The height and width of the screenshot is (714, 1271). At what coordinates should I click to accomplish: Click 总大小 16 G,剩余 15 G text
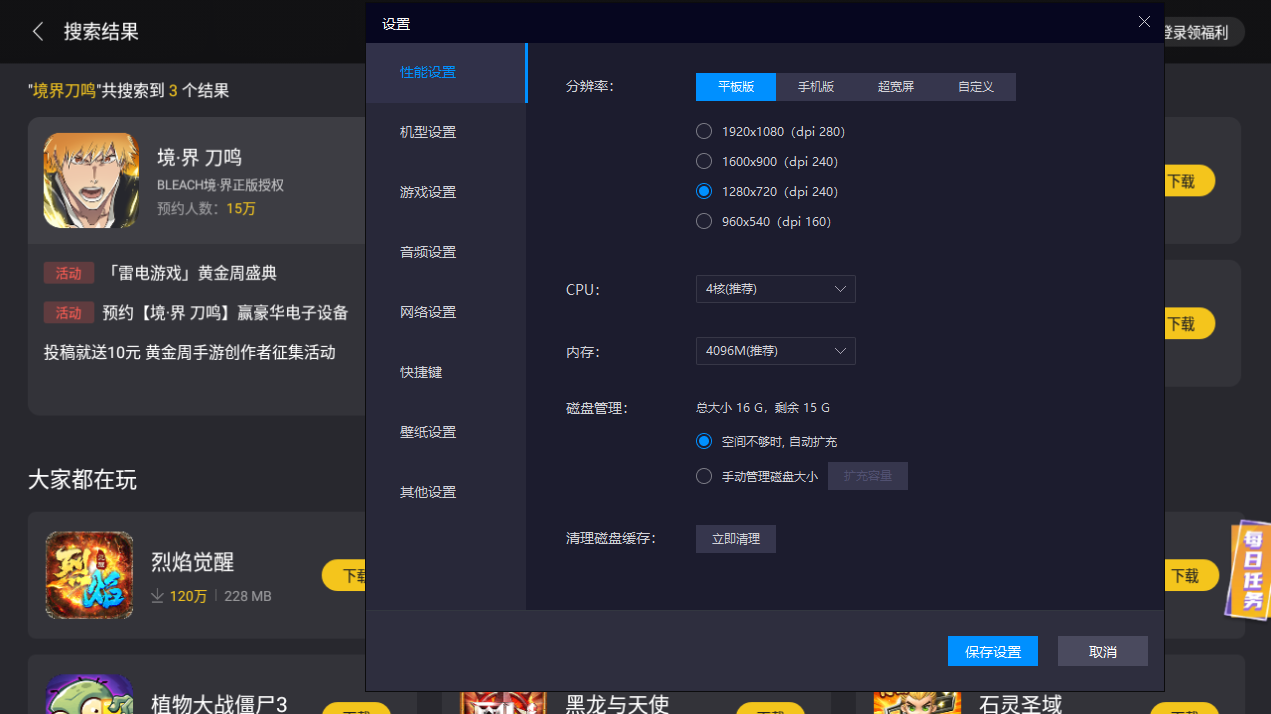pyautogui.click(x=763, y=408)
